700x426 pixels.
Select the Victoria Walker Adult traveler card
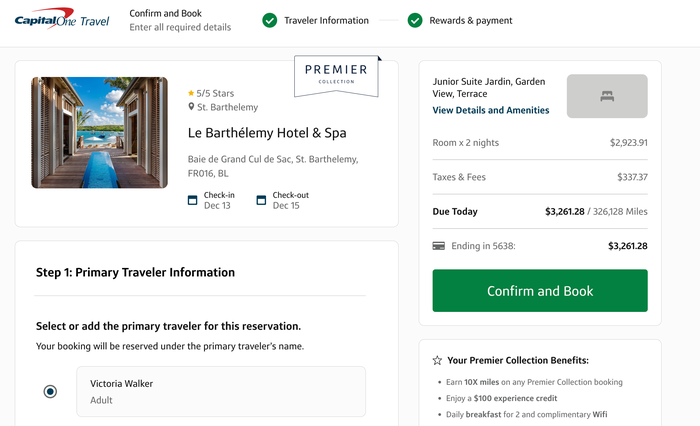pos(221,392)
